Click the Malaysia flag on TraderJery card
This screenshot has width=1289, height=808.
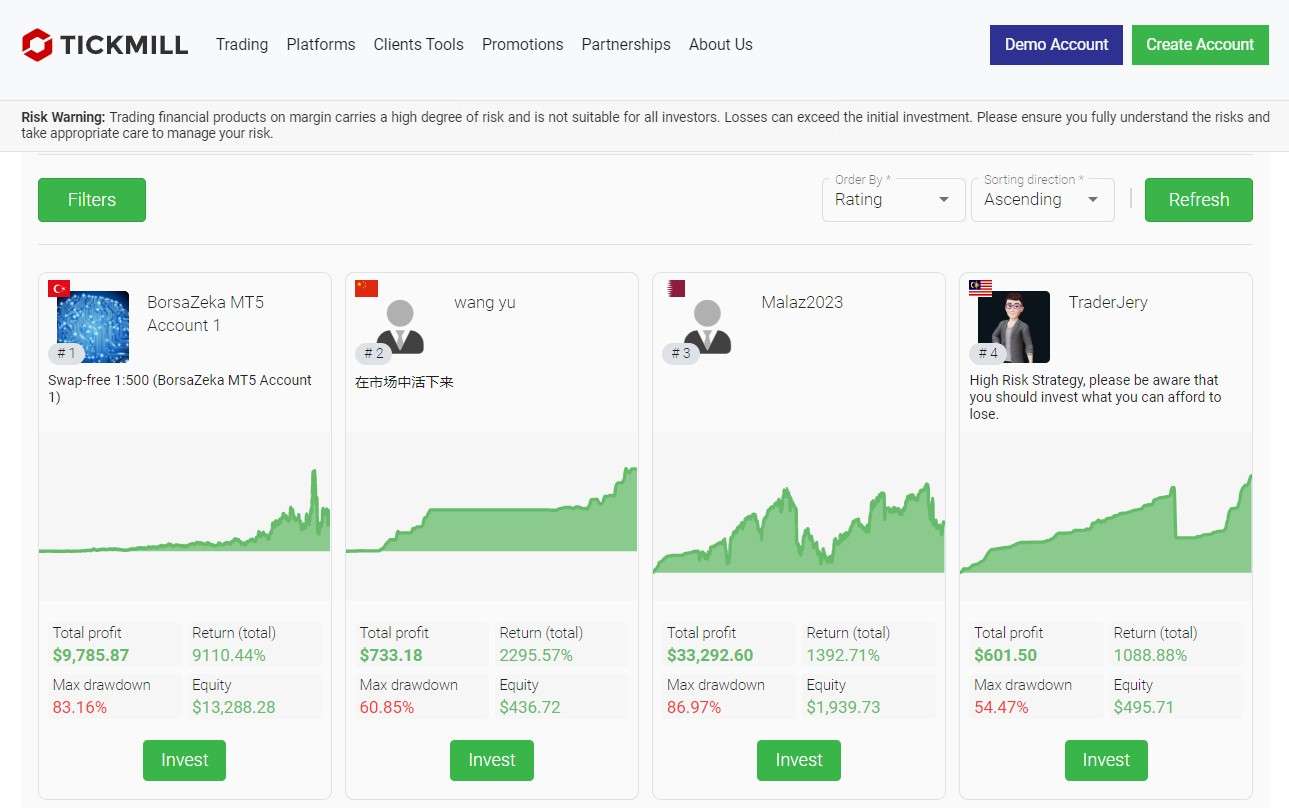pos(980,288)
